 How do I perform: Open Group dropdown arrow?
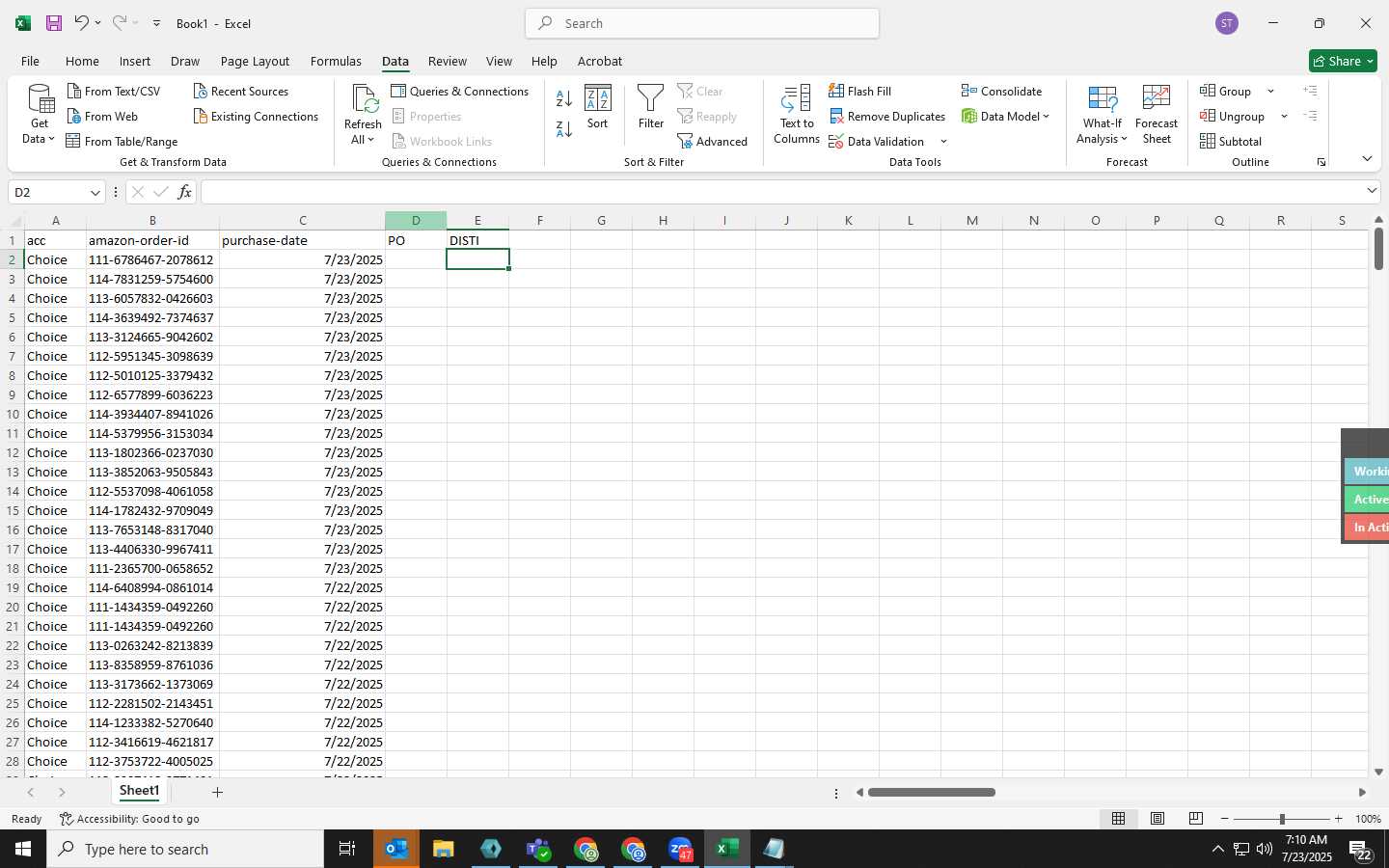click(x=1270, y=92)
